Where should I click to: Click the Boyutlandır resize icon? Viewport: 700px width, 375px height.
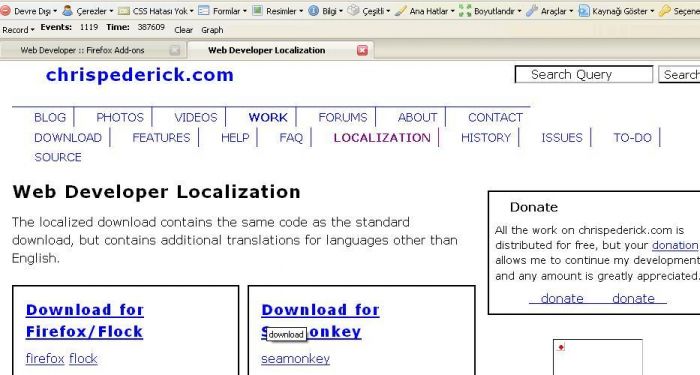pyautogui.click(x=465, y=11)
